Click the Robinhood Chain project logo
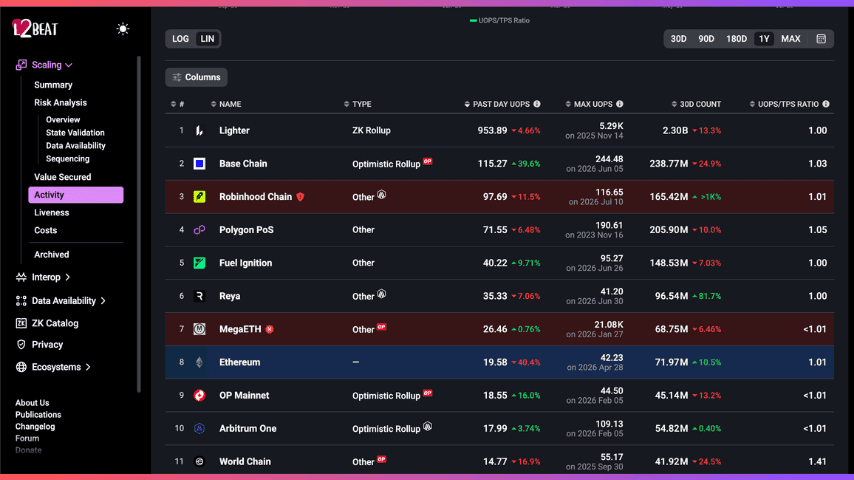 tap(199, 197)
